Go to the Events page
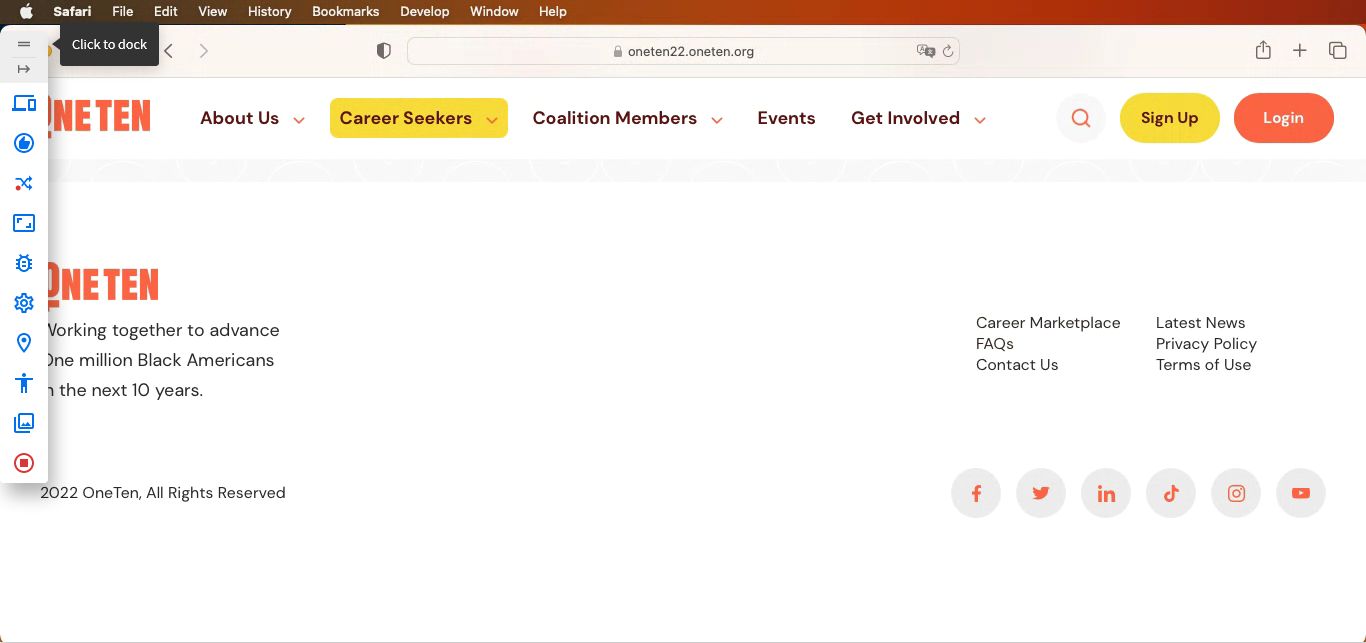 786,118
